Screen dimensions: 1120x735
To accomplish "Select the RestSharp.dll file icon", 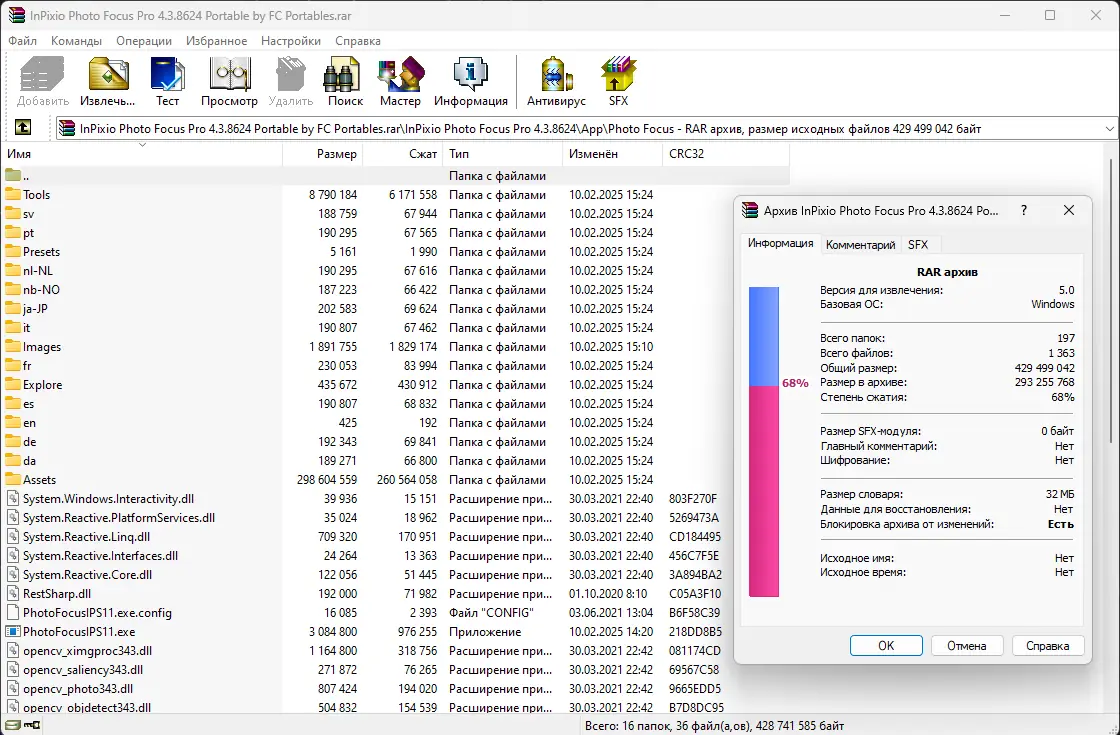I will (13, 594).
